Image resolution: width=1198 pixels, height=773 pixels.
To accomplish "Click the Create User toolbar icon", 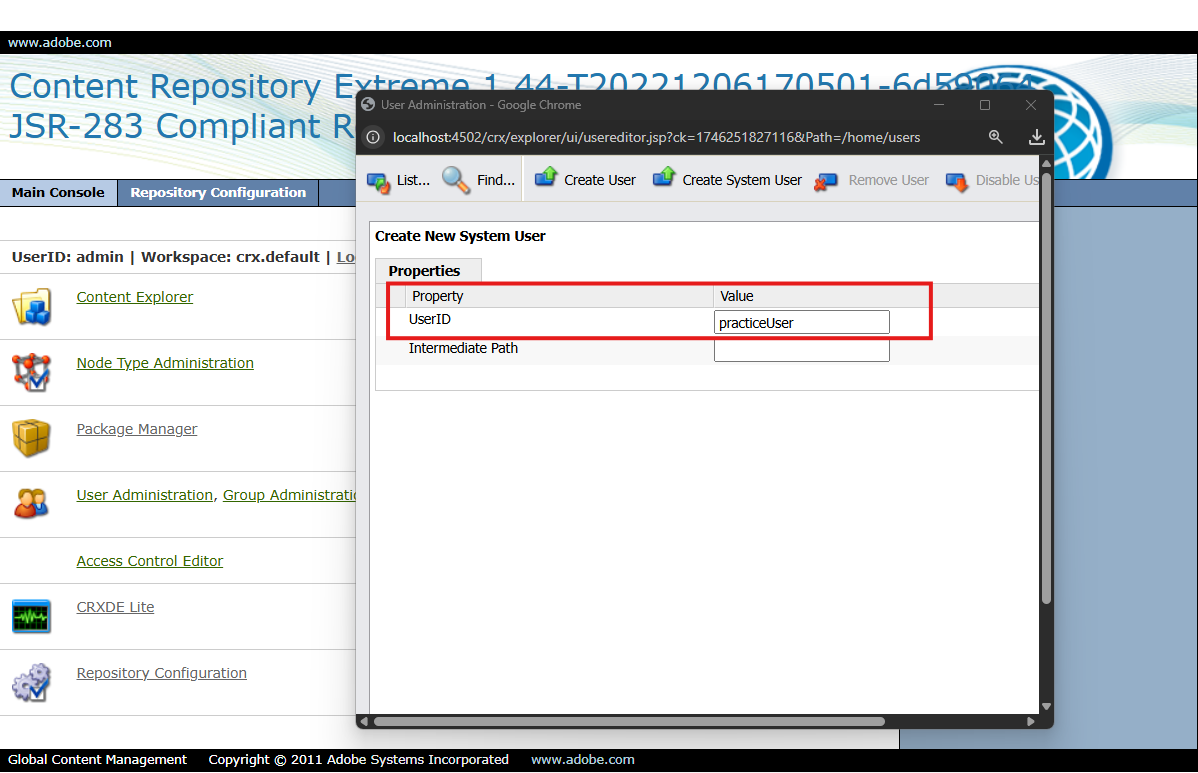I will [x=546, y=178].
